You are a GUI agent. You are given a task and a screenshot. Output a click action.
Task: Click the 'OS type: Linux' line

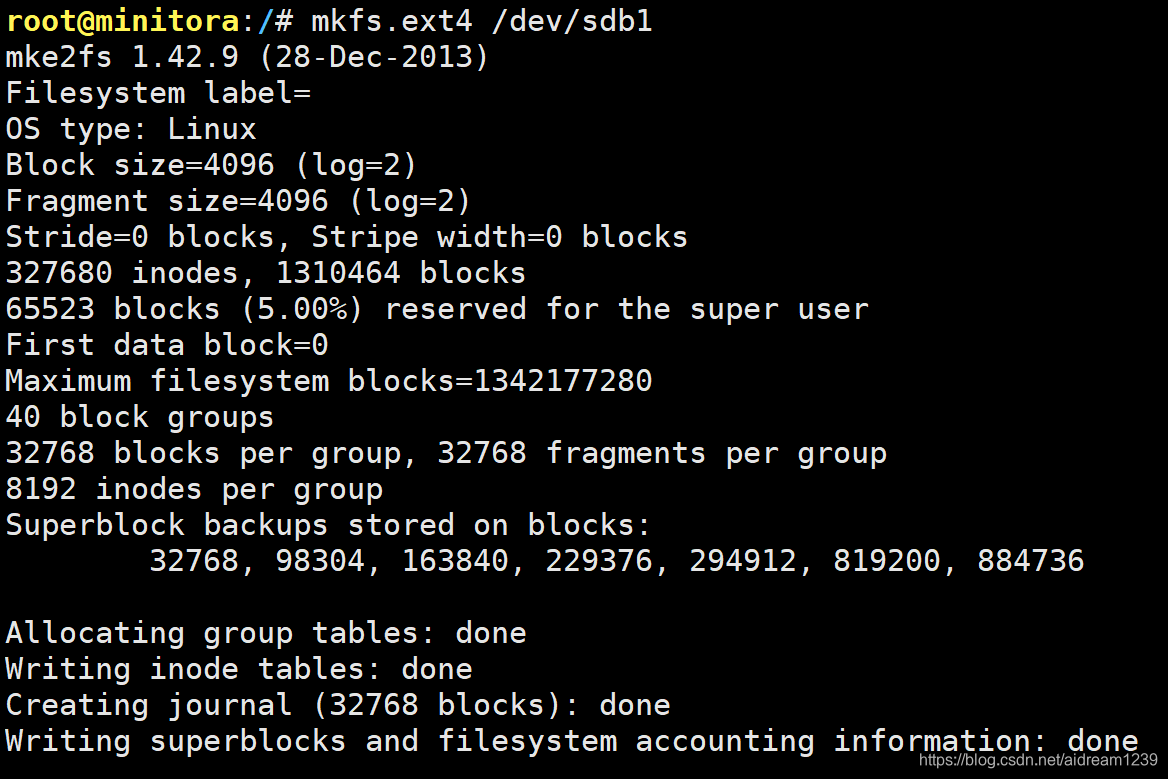131,129
